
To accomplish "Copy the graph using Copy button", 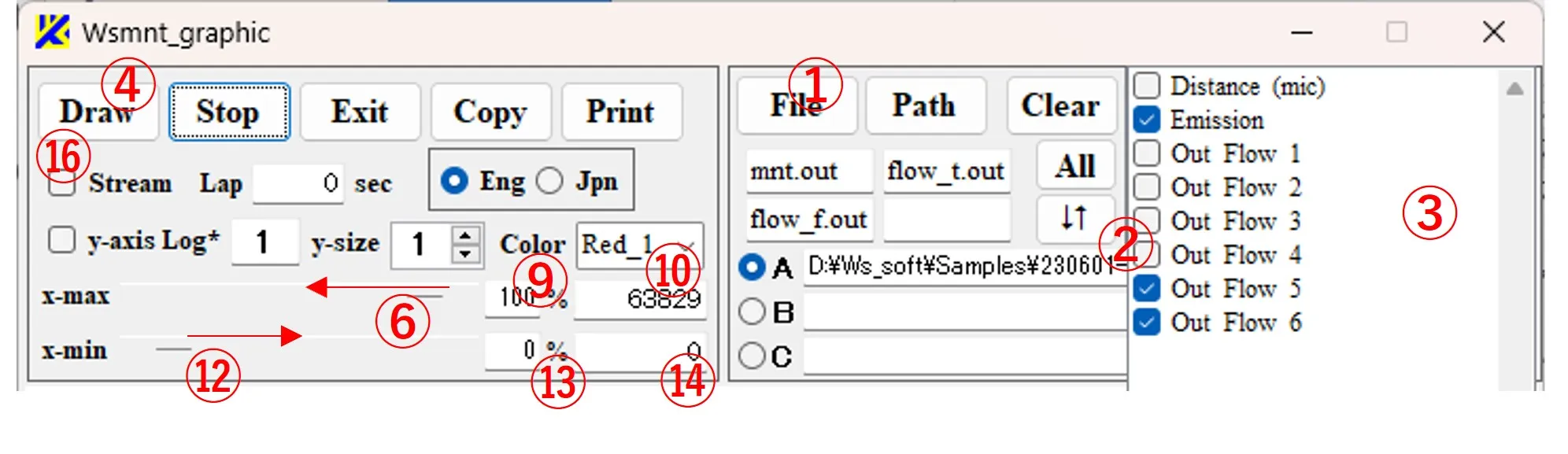I will pos(490,112).
